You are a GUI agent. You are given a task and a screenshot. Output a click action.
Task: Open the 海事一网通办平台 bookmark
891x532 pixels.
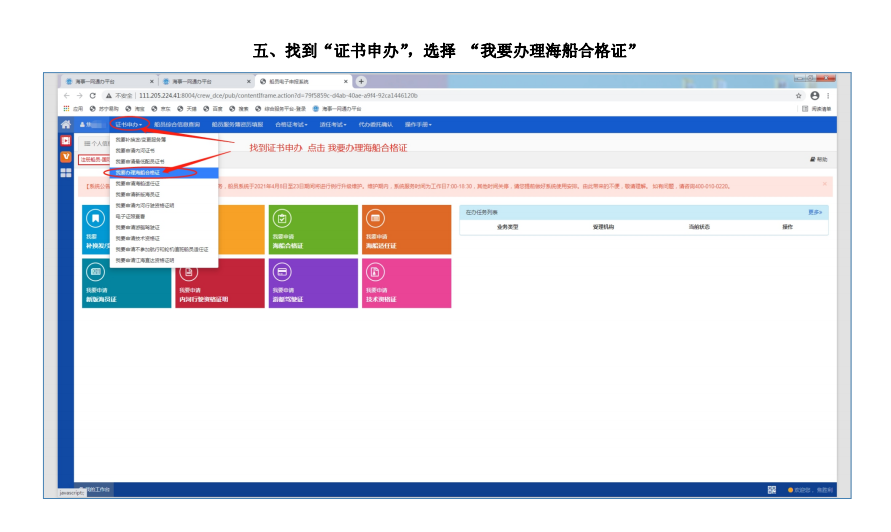point(337,109)
